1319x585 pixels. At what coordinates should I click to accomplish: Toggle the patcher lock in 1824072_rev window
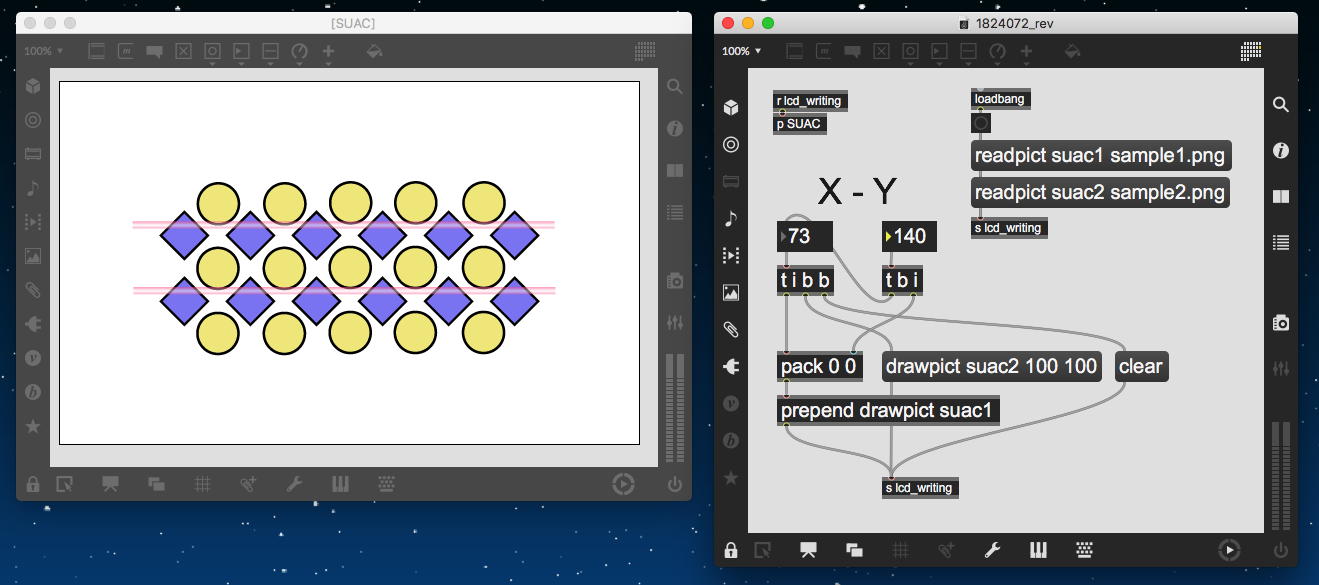pos(731,550)
